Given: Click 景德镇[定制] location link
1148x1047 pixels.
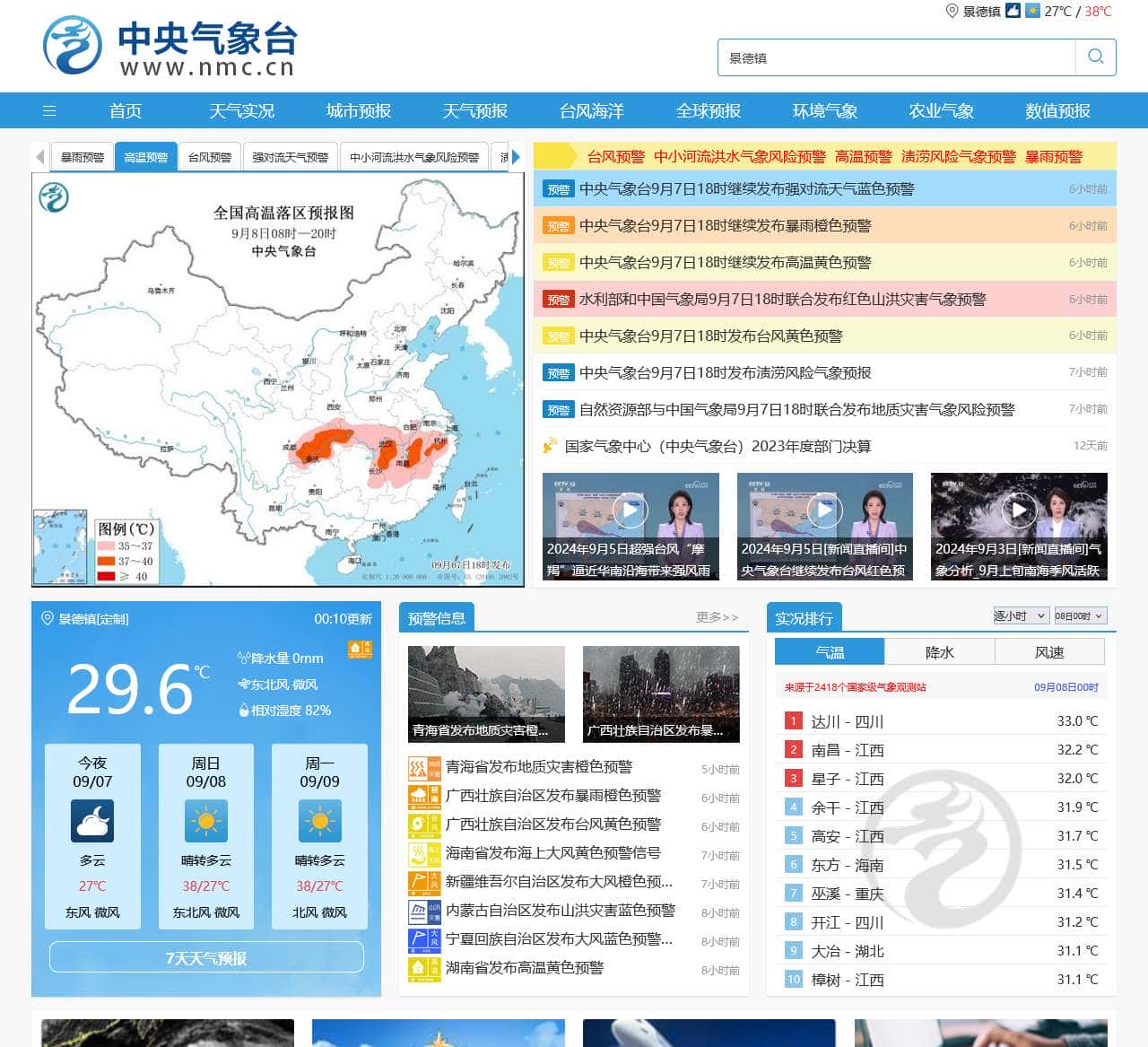Looking at the screenshot, I should click(93, 619).
